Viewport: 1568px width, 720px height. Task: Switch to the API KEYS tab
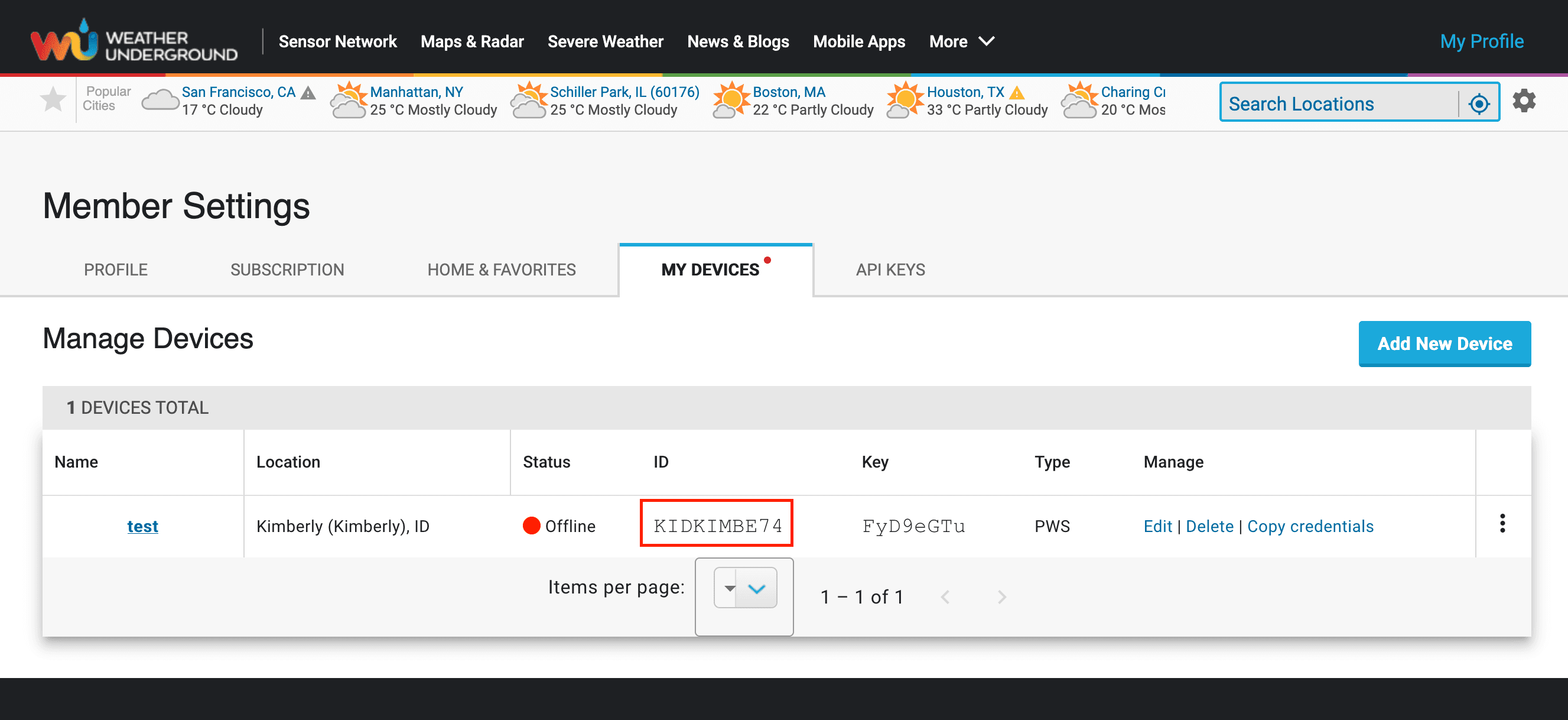[890, 269]
